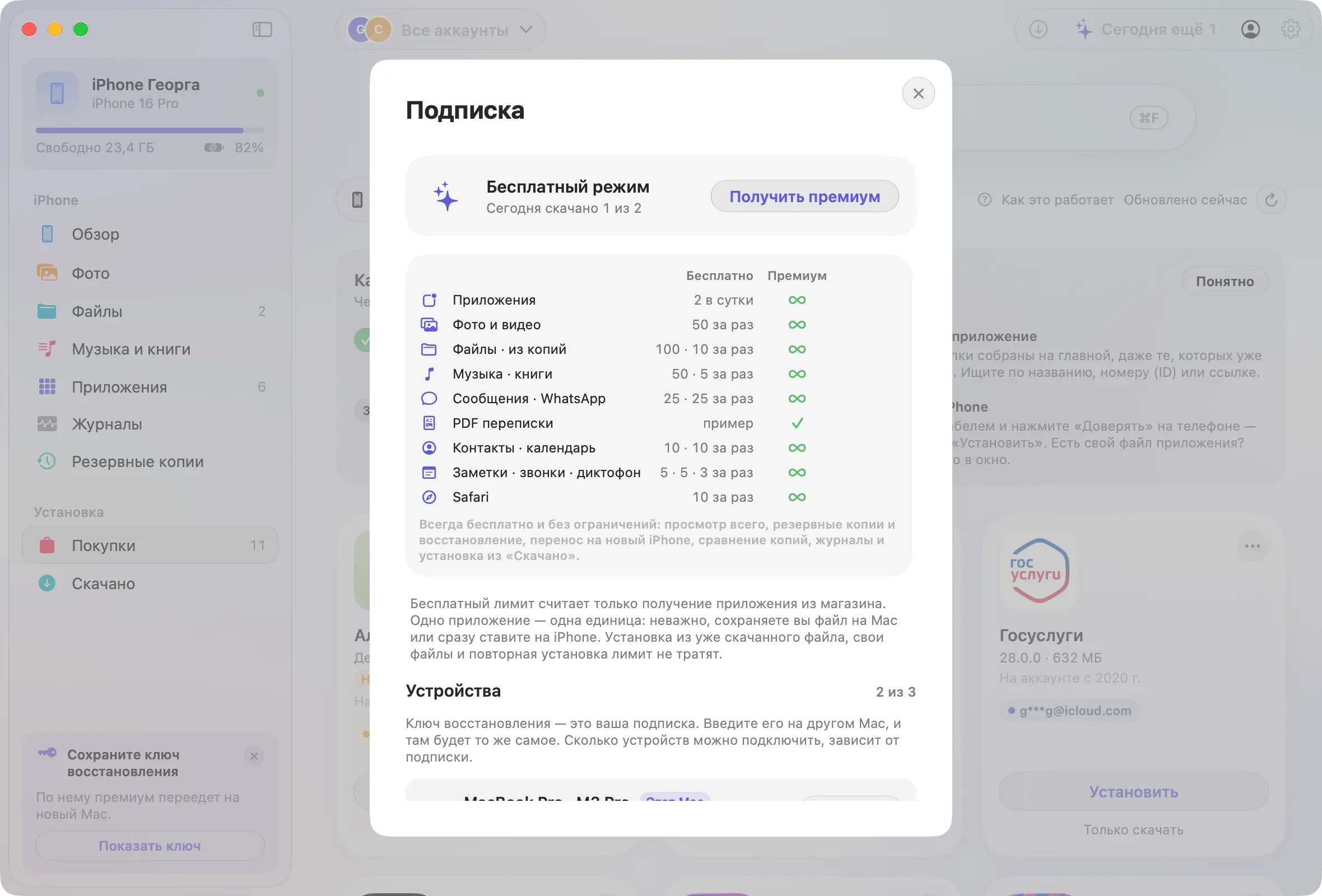Toggle the sidebar panel icon
Screen dimensions: 1322x896
pos(262,30)
